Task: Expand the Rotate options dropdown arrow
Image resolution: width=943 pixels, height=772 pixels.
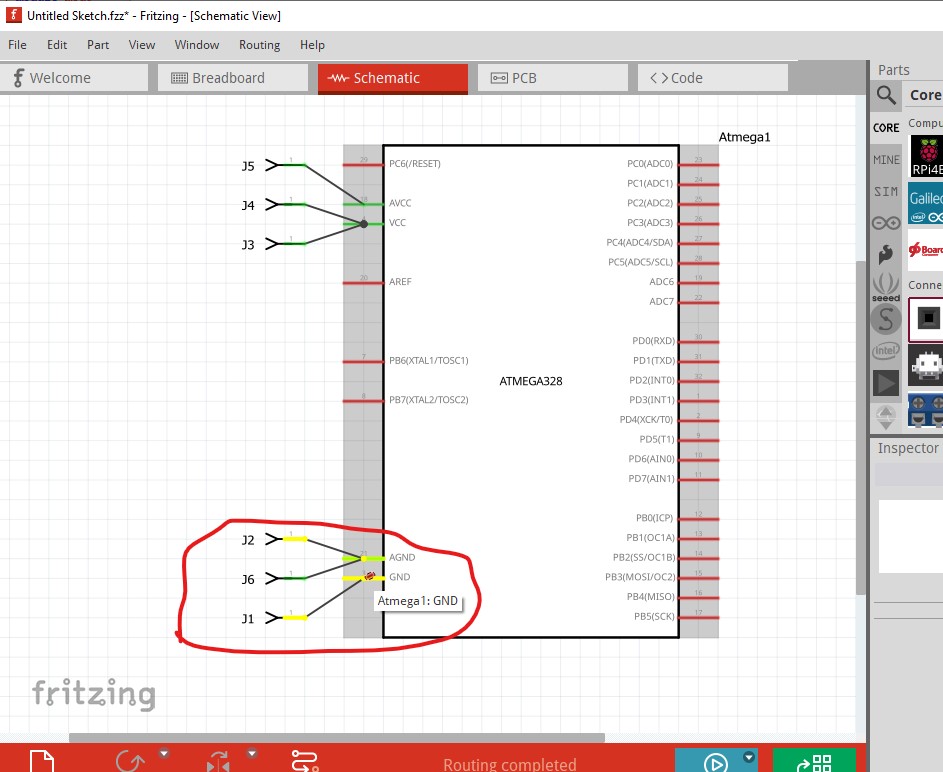Action: point(164,753)
